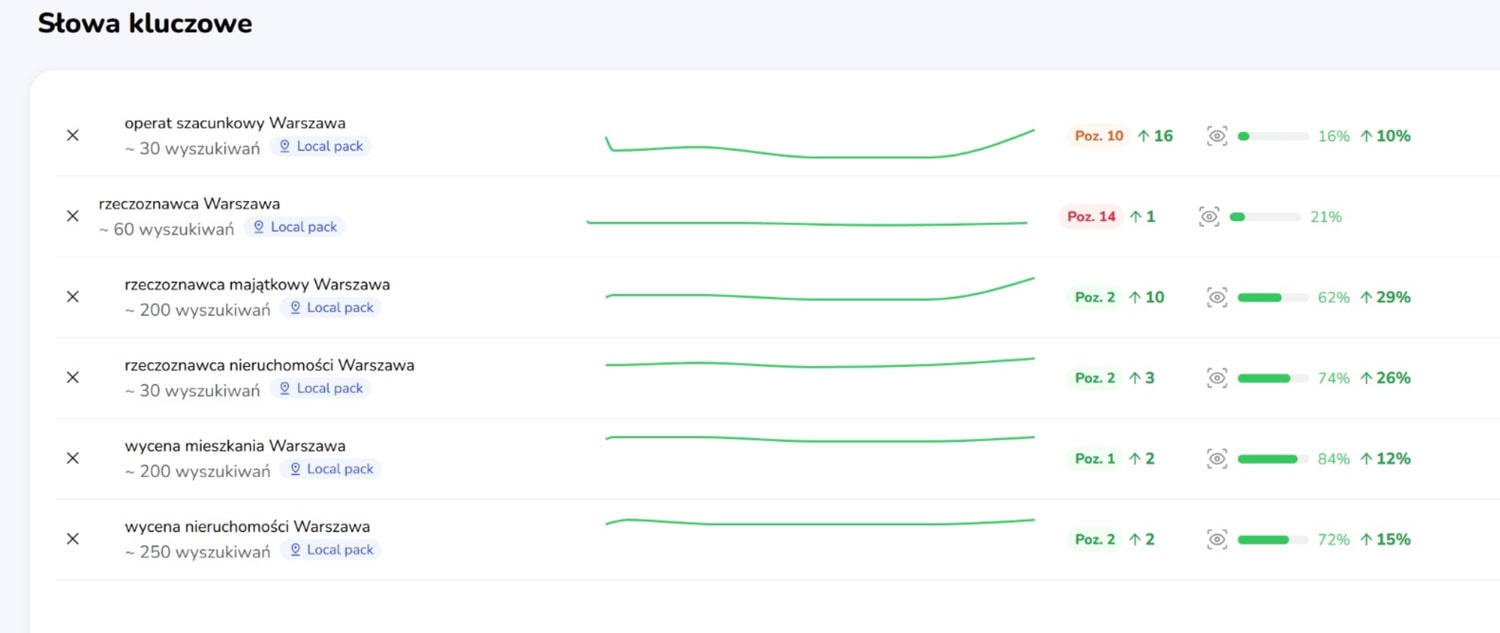1500x633 pixels.
Task: Click X next to 'wycena mieszkania Warszawa'
Action: (72, 458)
